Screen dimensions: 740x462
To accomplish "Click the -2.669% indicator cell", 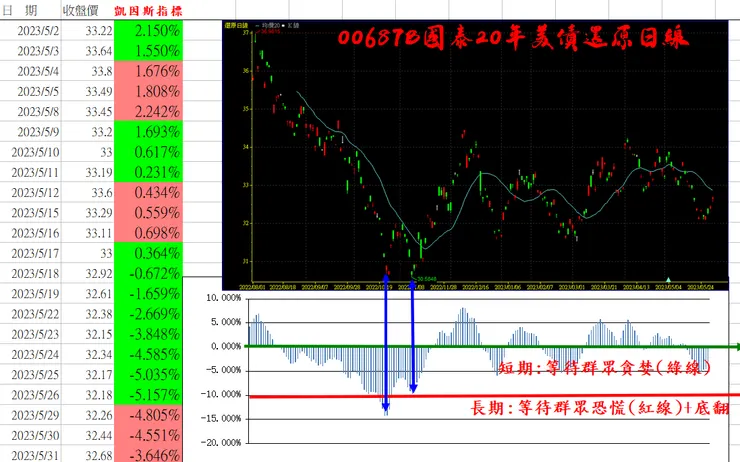I will coord(148,314).
